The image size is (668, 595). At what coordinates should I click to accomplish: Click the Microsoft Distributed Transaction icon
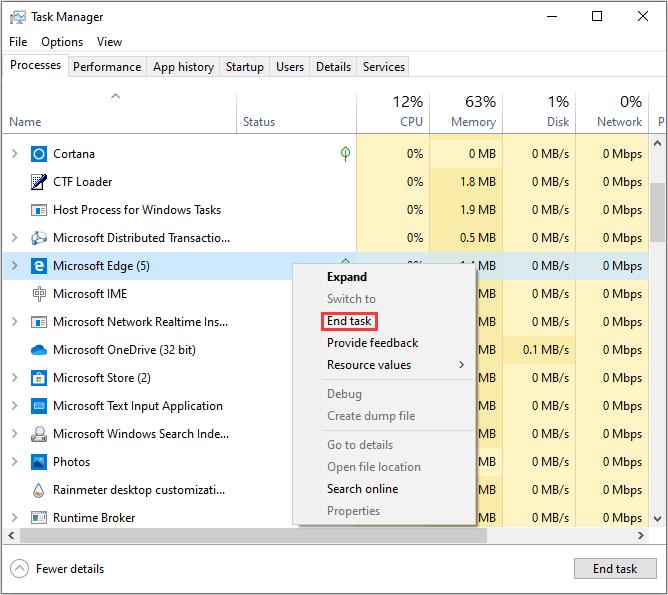[x=39, y=238]
